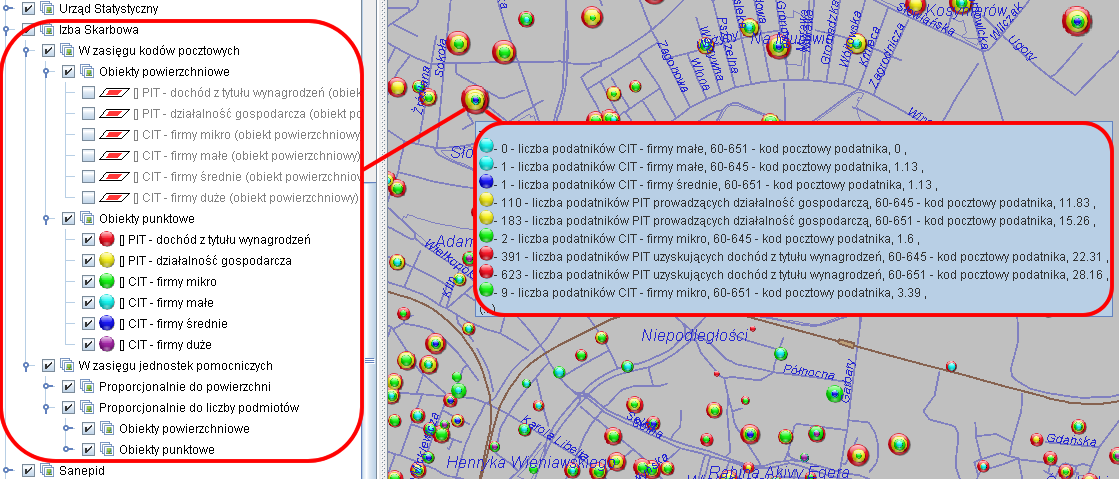Click the panel divider grip handle
The height and width of the screenshot is (479, 1119).
[369, 360]
